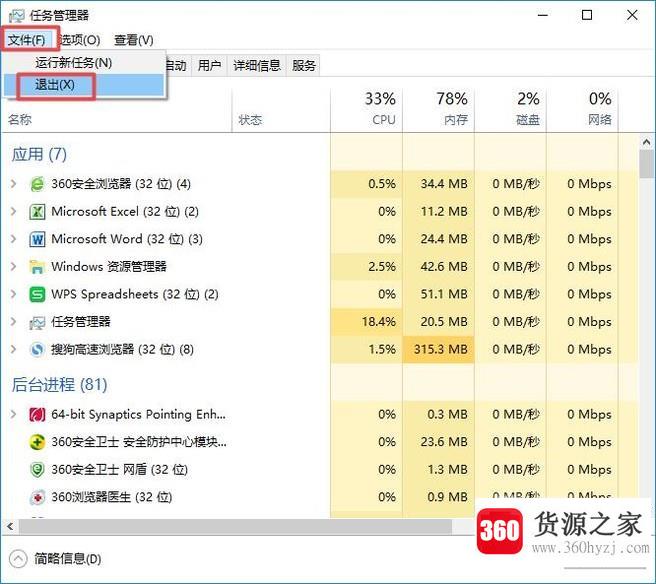The height and width of the screenshot is (584, 656).
Task: Minimize the Task Manager window
Action: click(543, 15)
